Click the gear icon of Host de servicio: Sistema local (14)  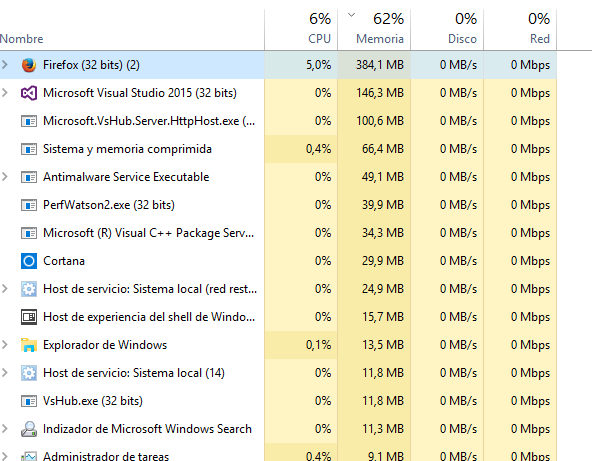(x=29, y=373)
